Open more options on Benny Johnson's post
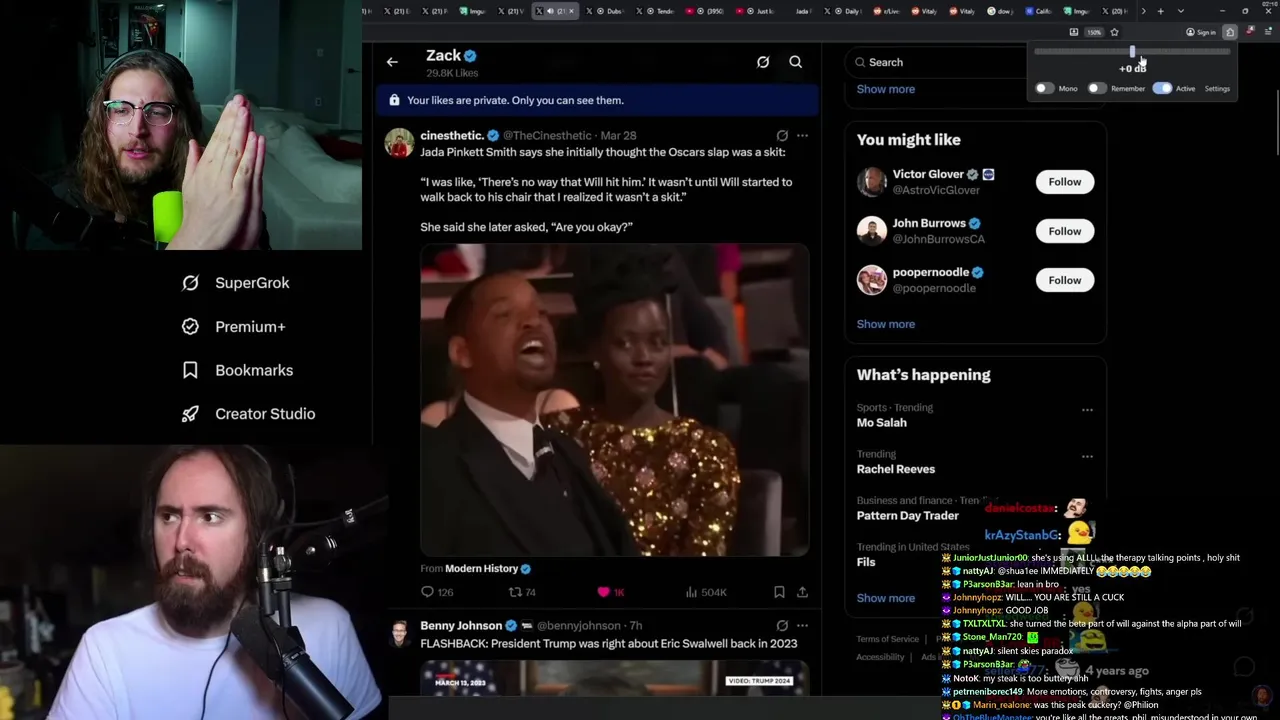 [802, 625]
